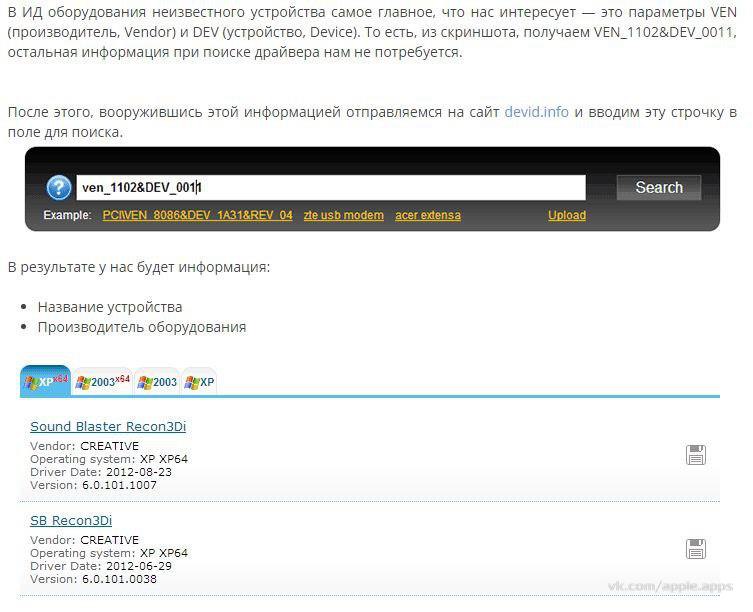Select the active XP x64 tab
Viewport: 753px width, 612px height.
coord(46,382)
